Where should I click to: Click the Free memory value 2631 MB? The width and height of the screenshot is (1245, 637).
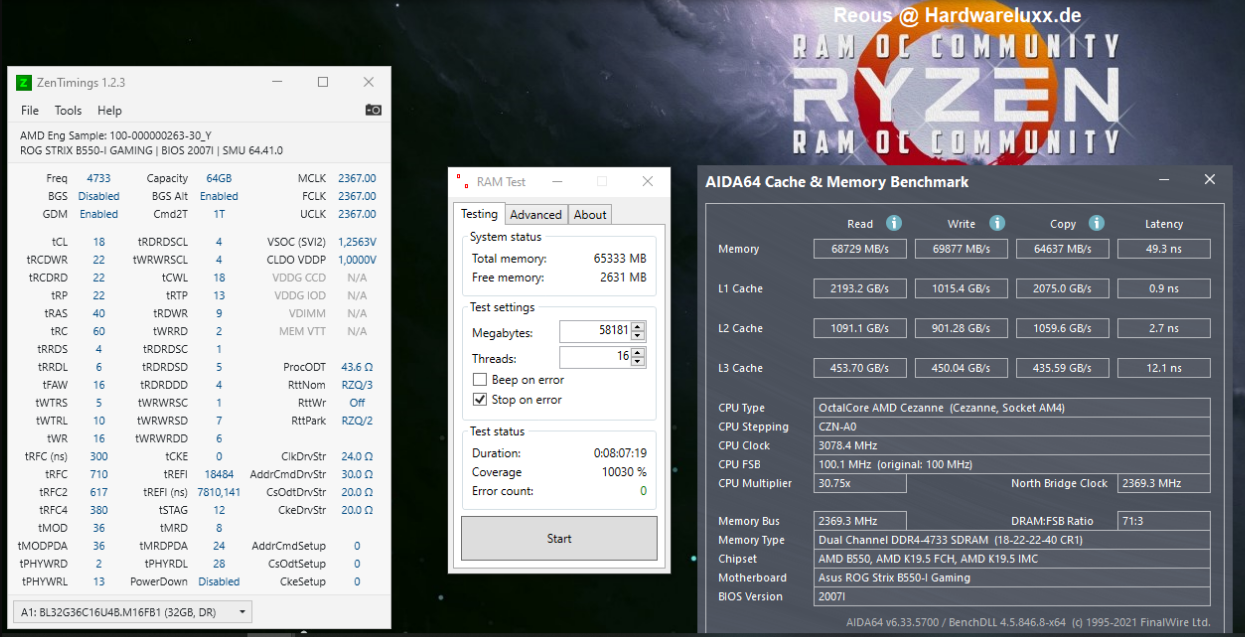click(x=623, y=277)
